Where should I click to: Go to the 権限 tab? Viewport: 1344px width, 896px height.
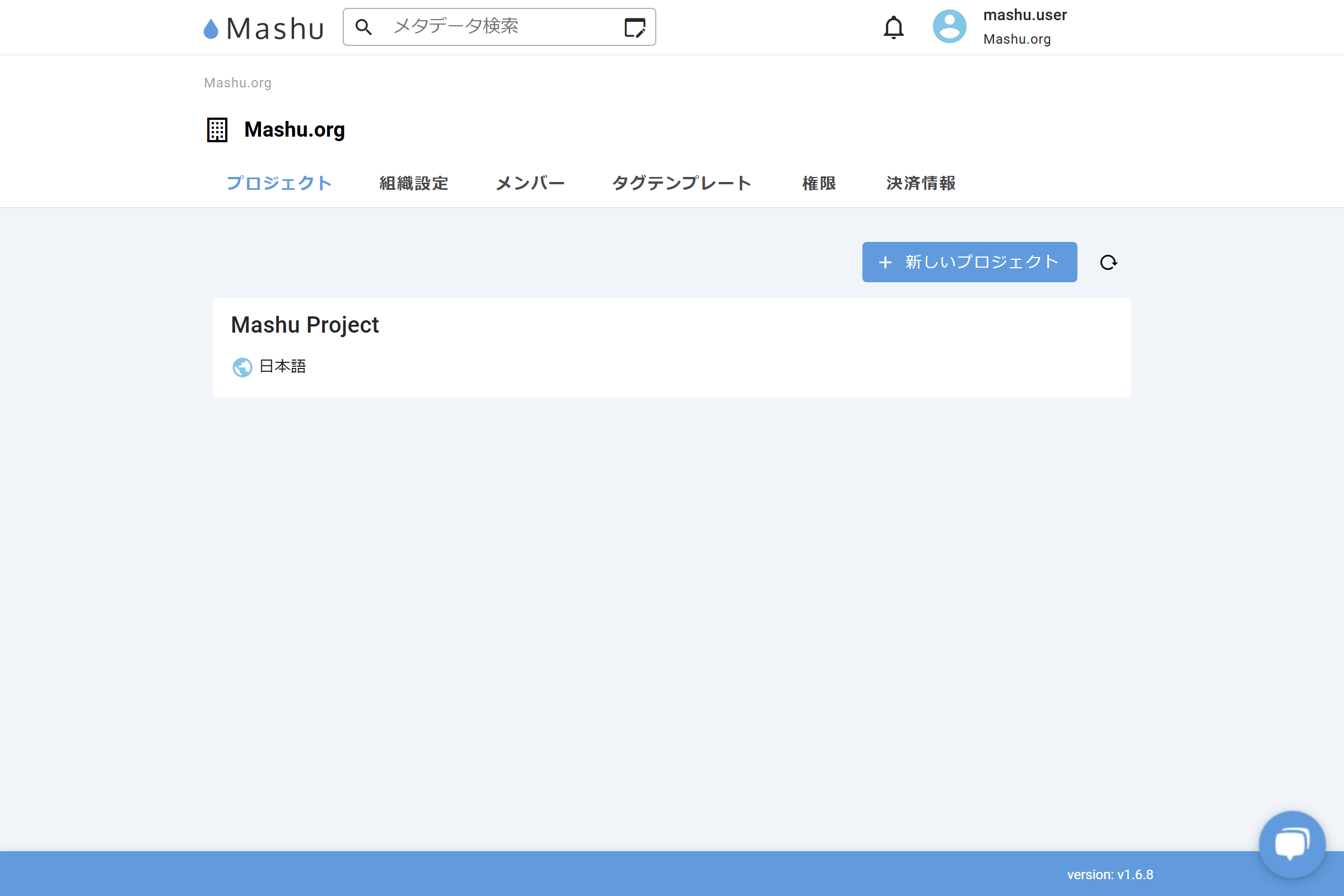pos(819,184)
